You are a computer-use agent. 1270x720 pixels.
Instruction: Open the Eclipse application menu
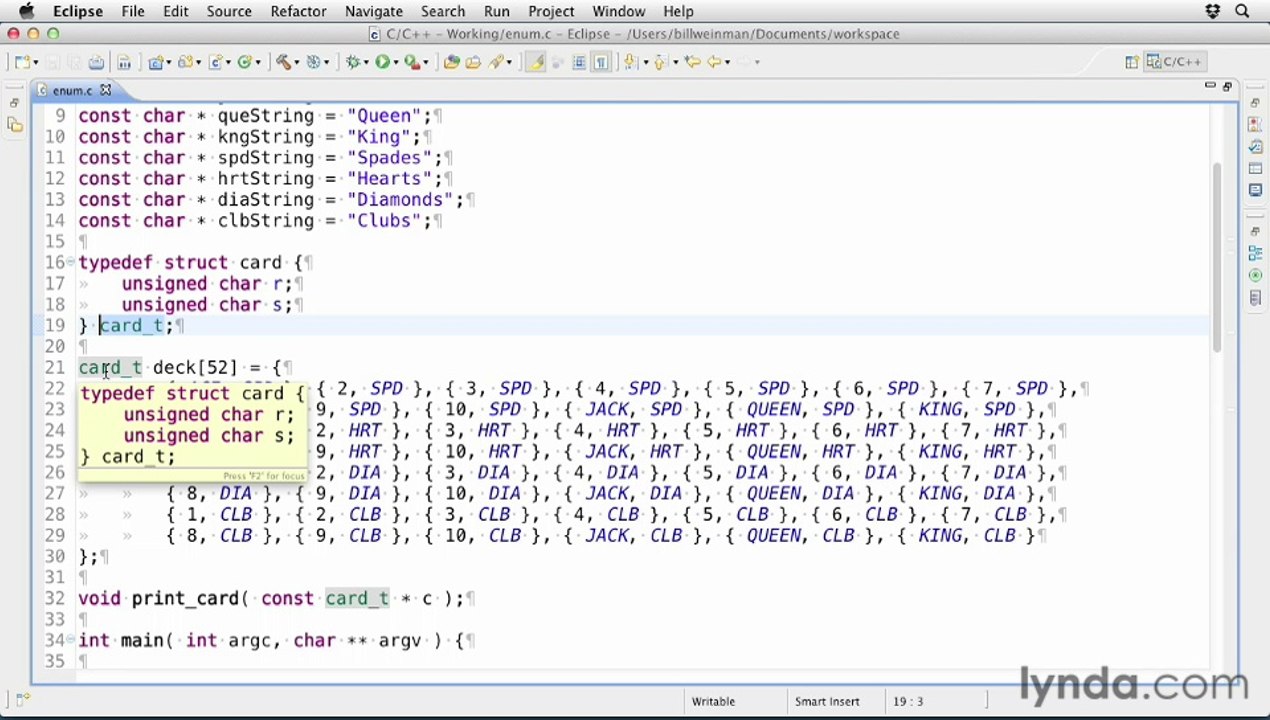(x=78, y=11)
